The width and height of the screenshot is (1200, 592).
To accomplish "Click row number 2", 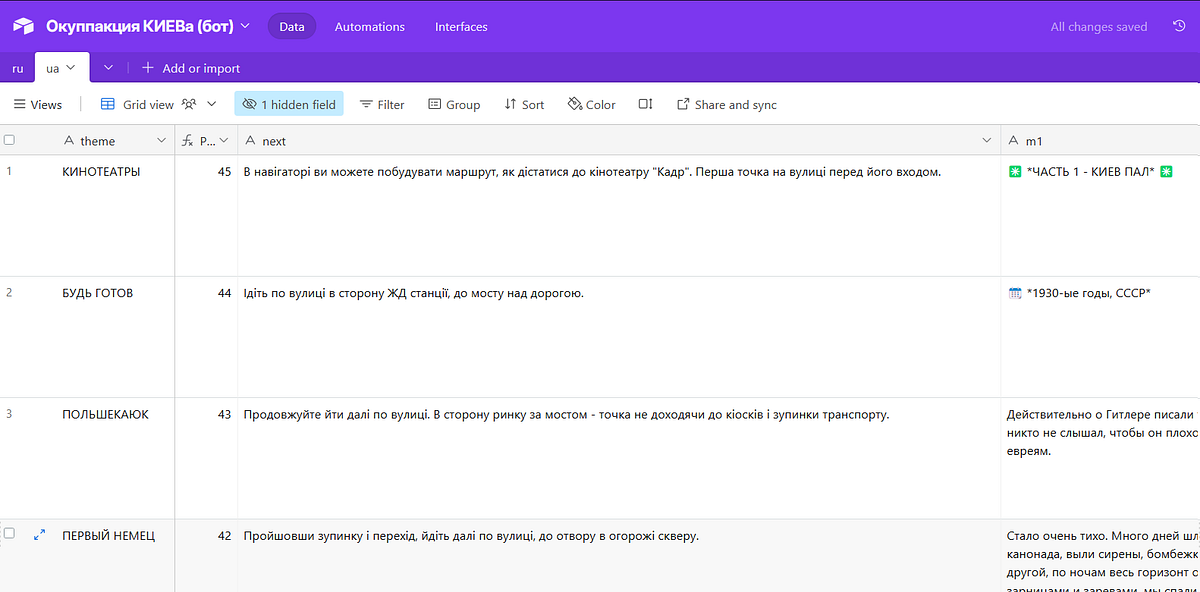I will click(x=9, y=293).
